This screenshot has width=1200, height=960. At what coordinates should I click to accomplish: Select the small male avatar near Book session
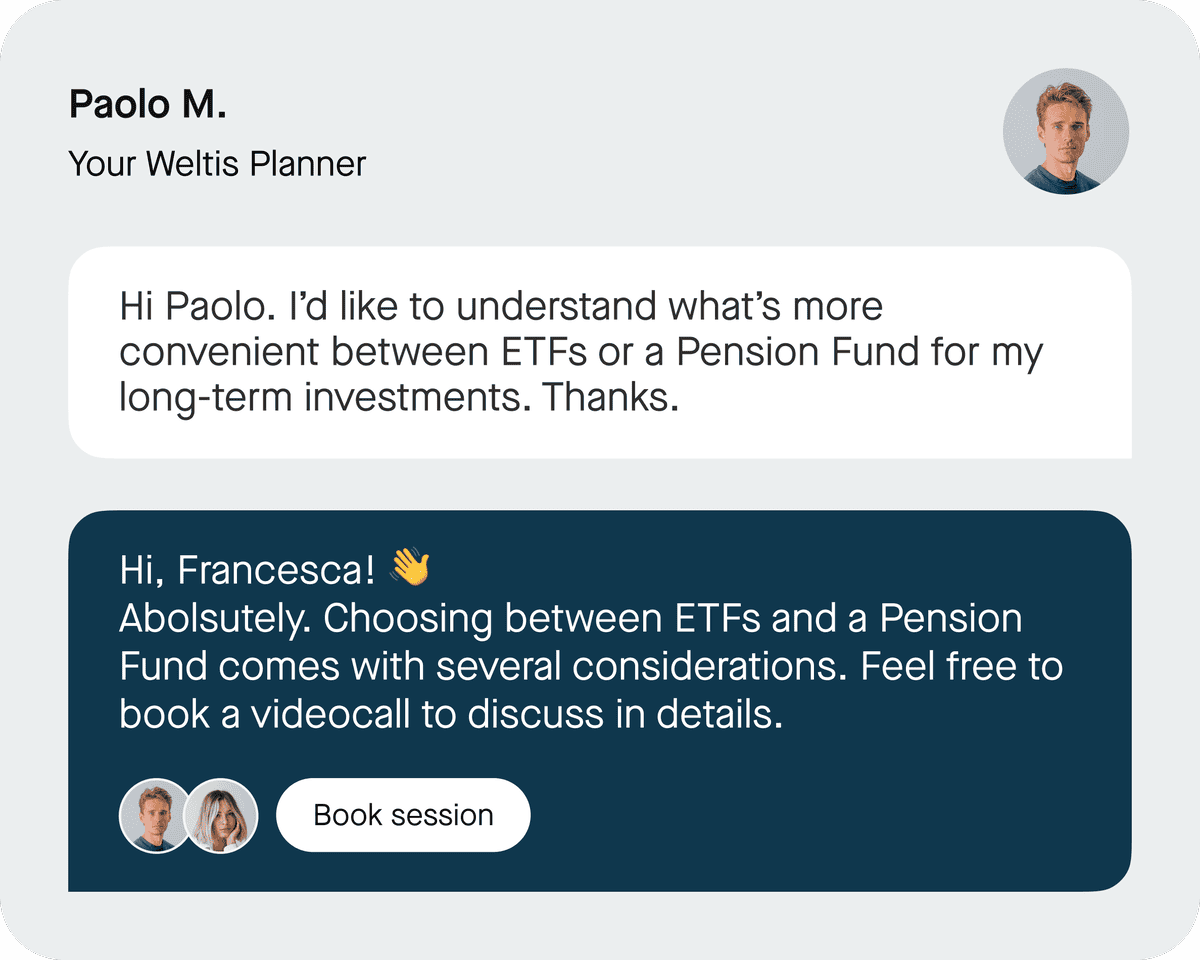[x=154, y=815]
